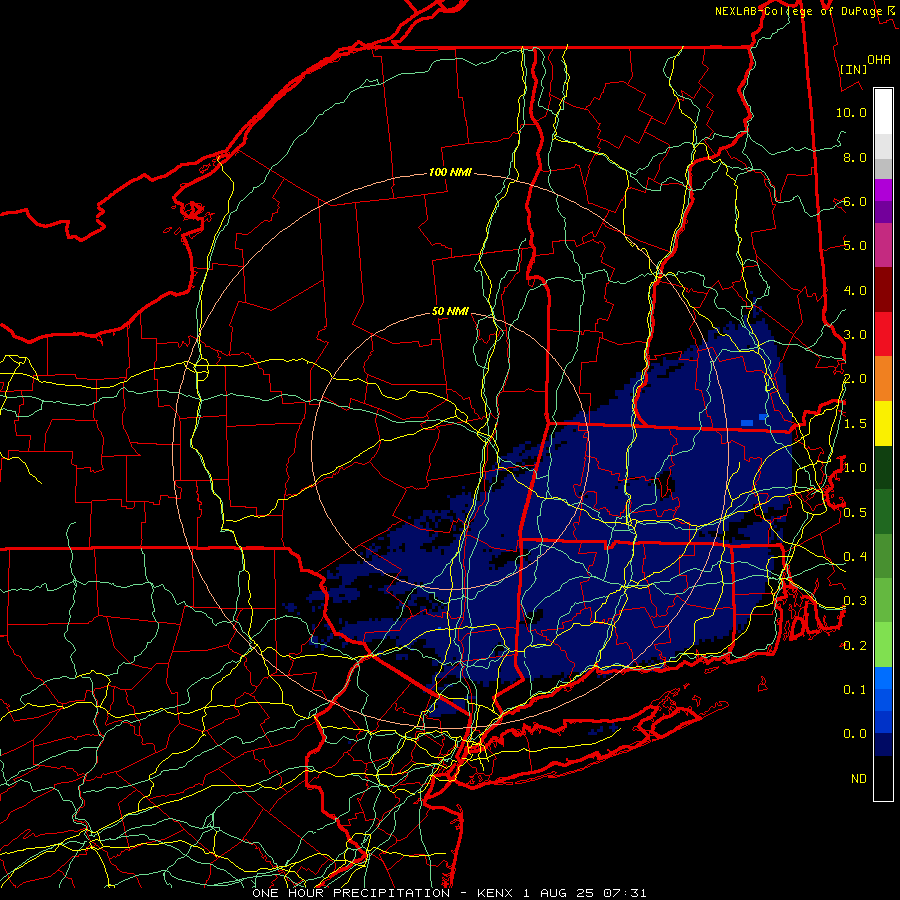Pick the pink swatch beside 5.0
The width and height of the screenshot is (900, 900).
883,245
